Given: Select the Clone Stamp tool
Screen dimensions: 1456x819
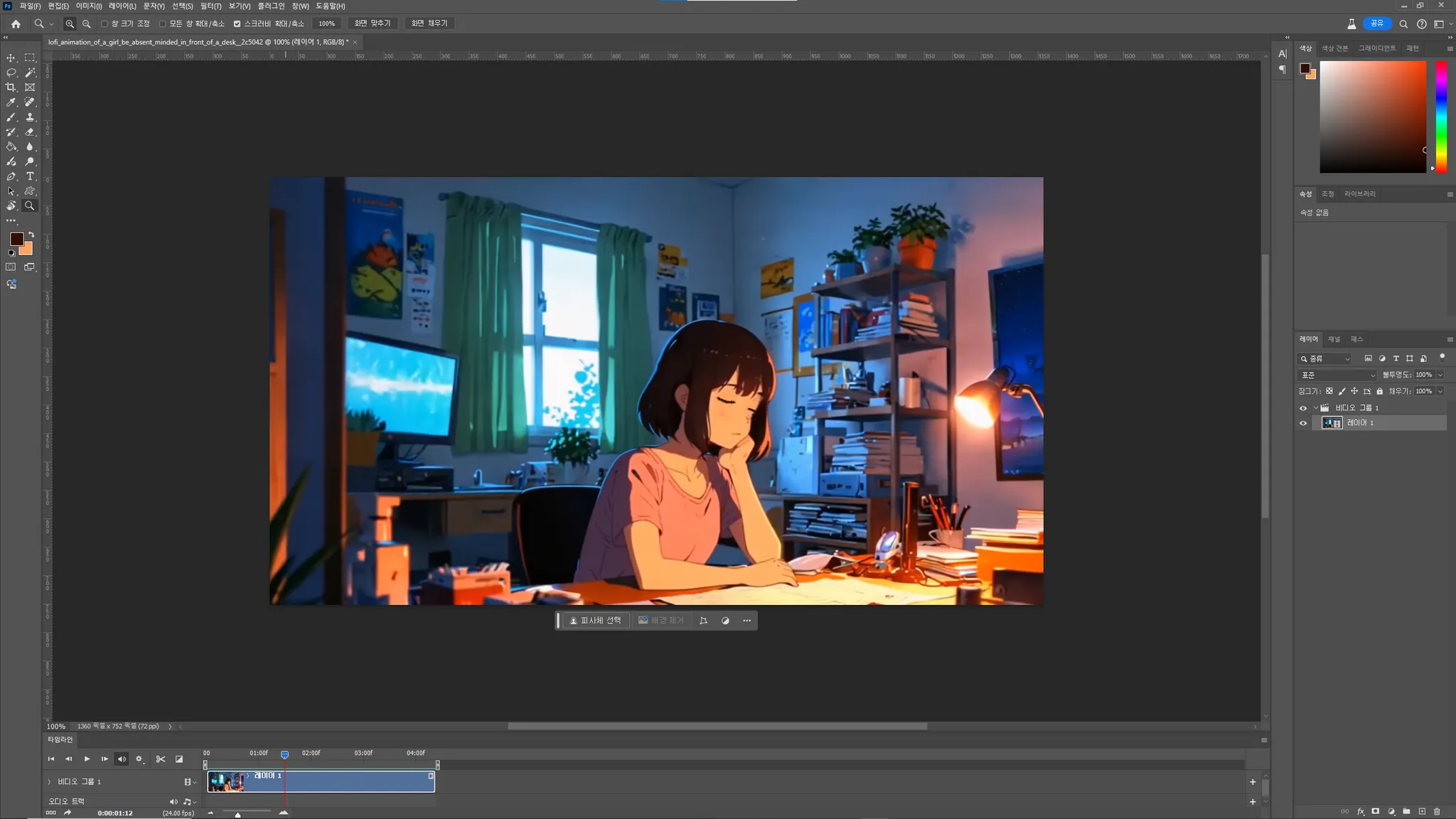Looking at the screenshot, I should [x=30, y=117].
